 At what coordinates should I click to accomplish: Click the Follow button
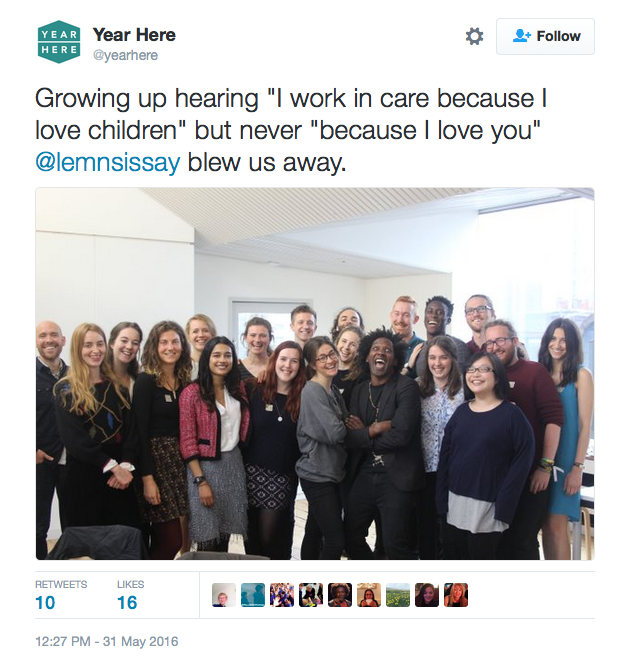[x=545, y=36]
